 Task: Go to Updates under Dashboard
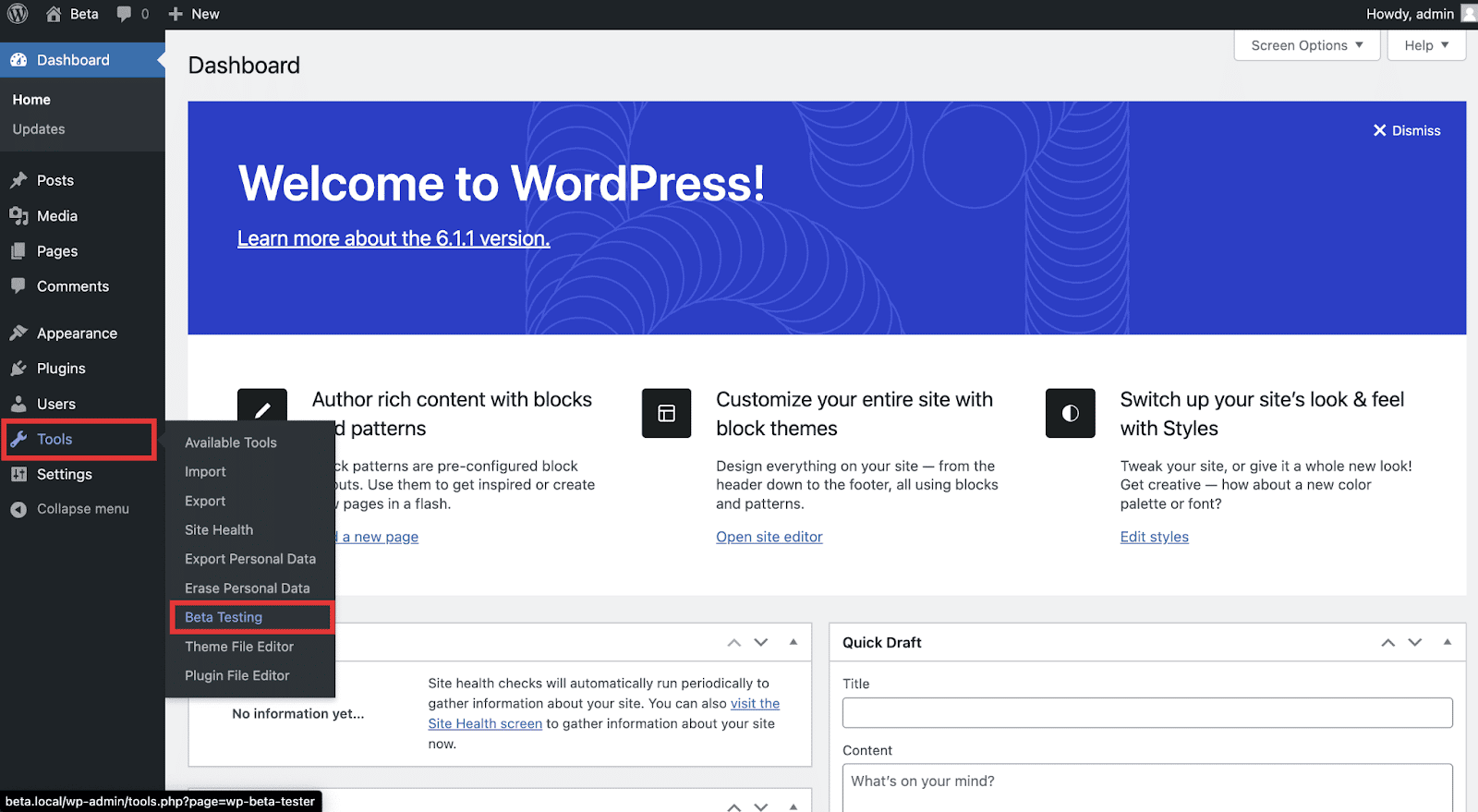tap(39, 129)
